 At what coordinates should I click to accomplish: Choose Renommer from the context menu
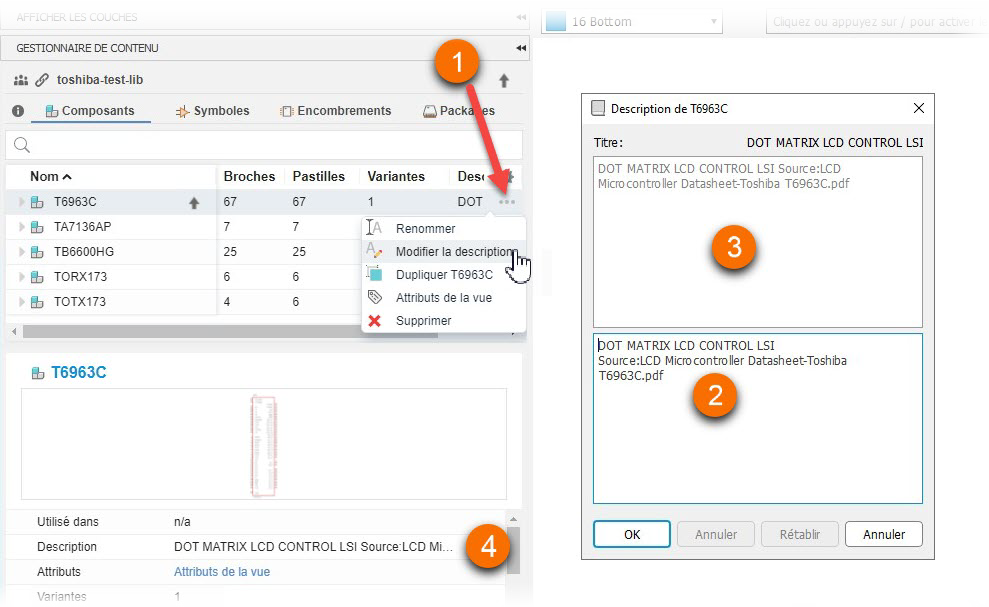pos(443,228)
